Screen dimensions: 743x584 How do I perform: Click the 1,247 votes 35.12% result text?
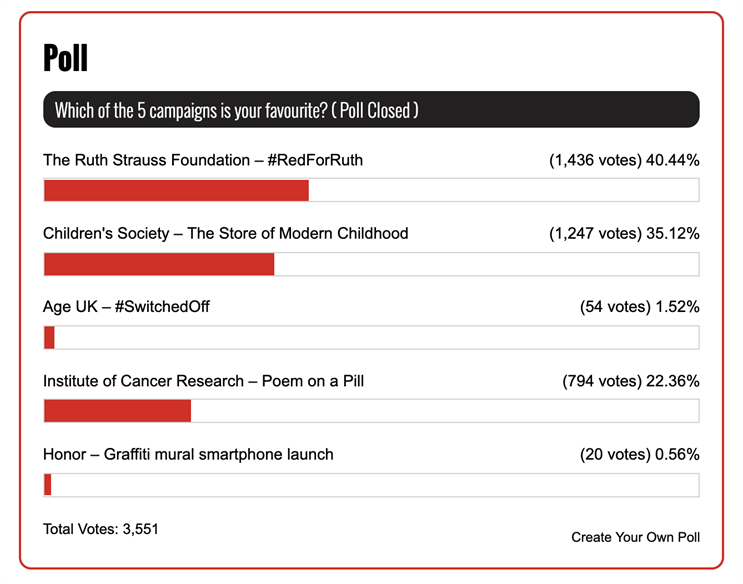[624, 233]
